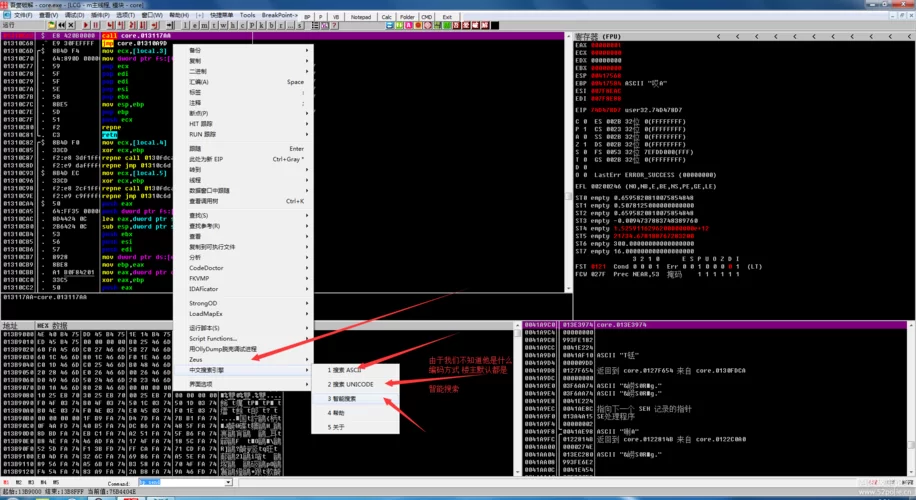Viewport: 916px width, 500px height.
Task: Click the BP shortcut button
Action: click(x=307, y=17)
